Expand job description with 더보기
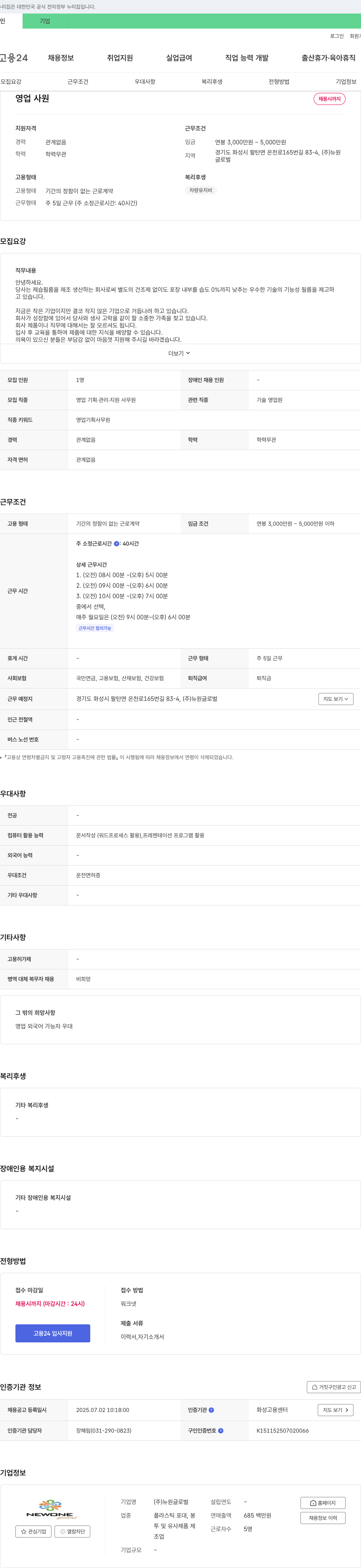Viewport: 361px width, 1568px height. click(x=180, y=354)
